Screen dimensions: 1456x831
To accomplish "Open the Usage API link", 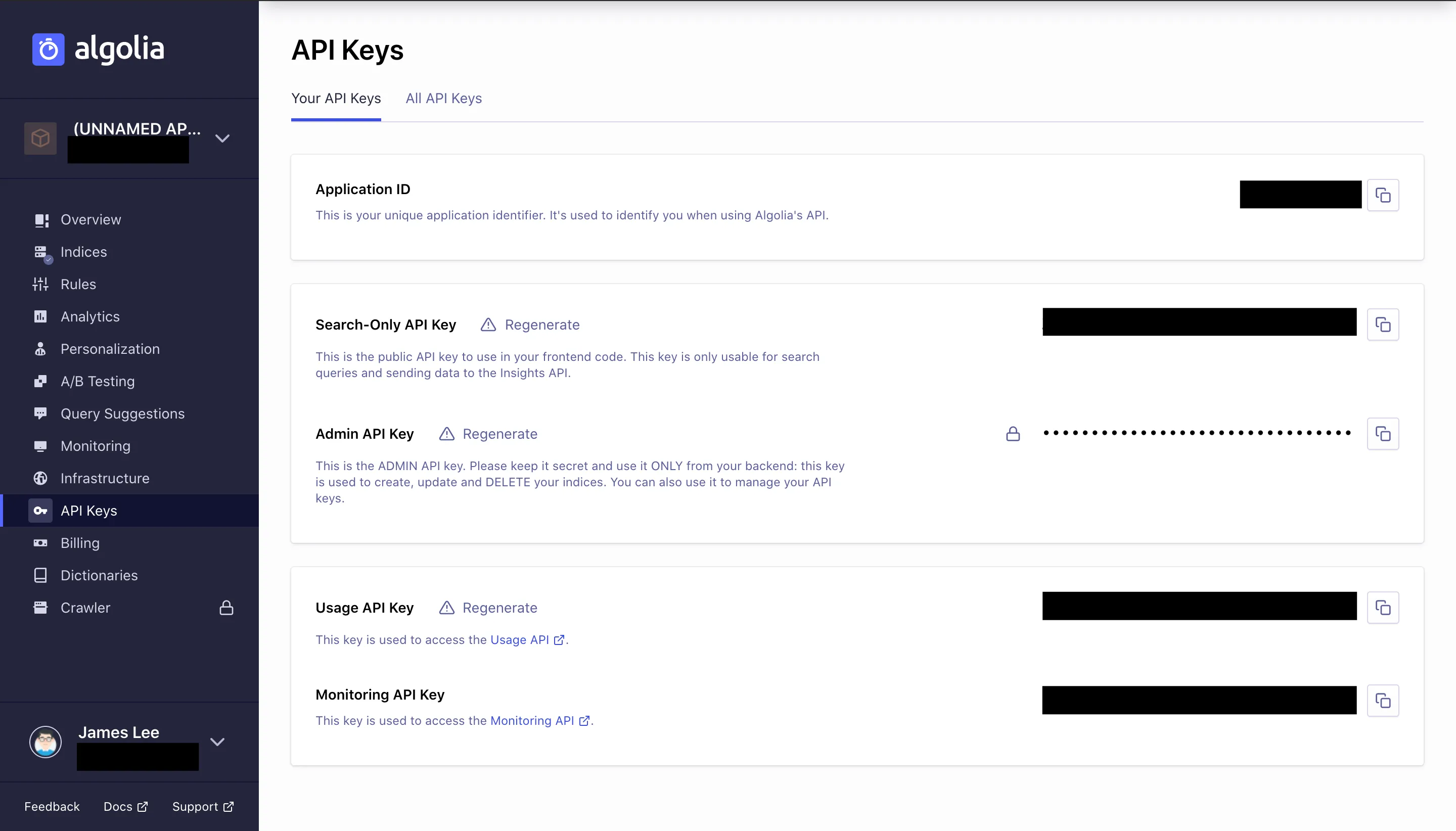I will pyautogui.click(x=527, y=640).
